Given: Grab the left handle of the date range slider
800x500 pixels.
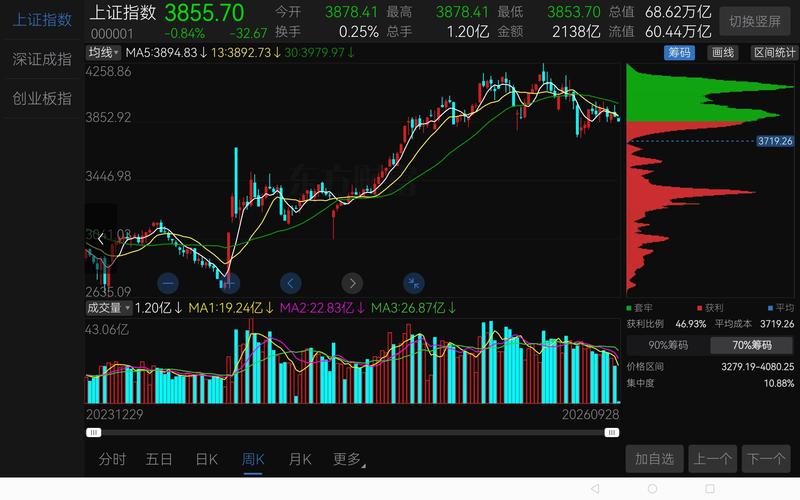Looking at the screenshot, I should pos(93,433).
